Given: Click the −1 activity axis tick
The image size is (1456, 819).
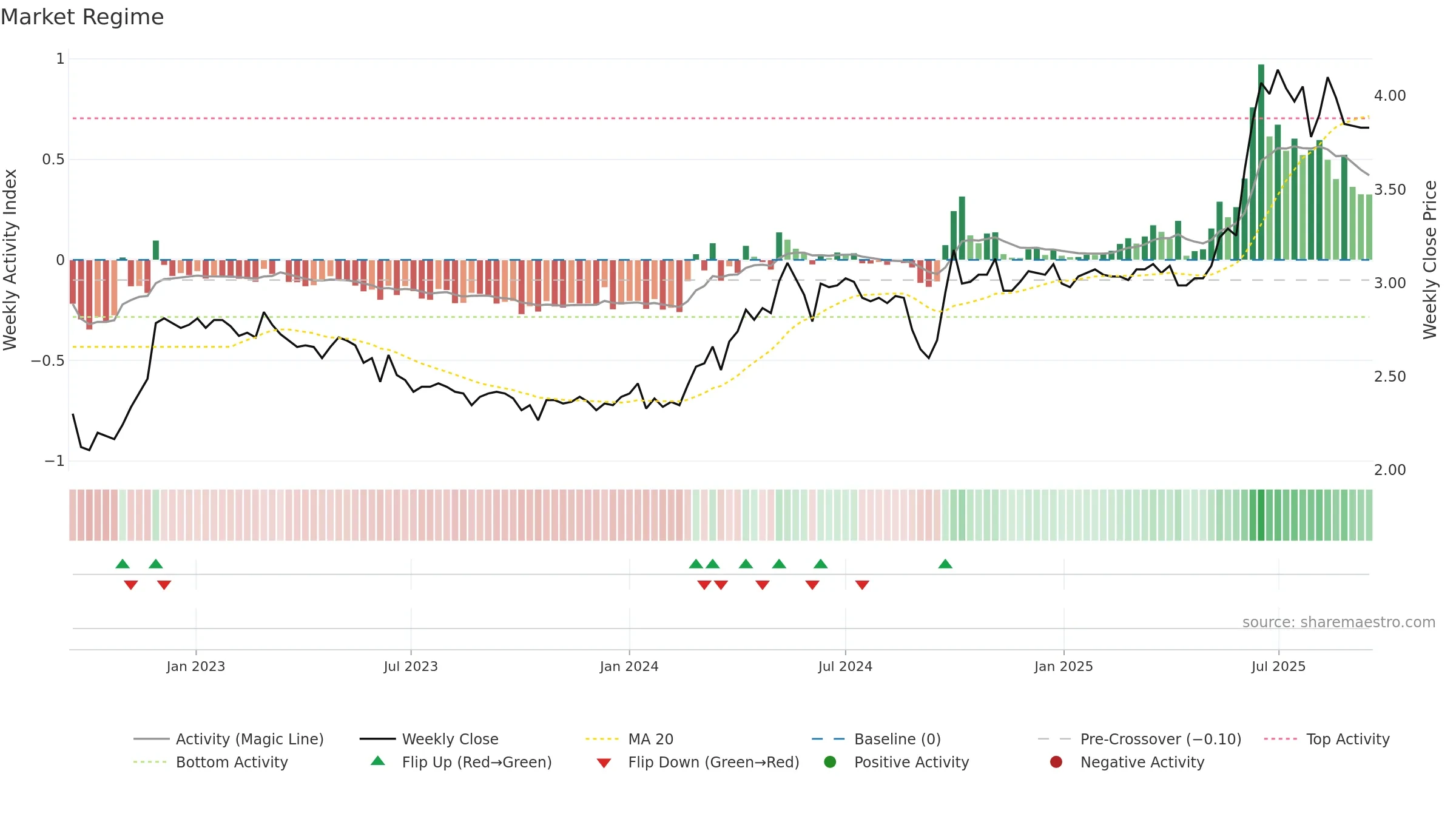Looking at the screenshot, I should (55, 460).
